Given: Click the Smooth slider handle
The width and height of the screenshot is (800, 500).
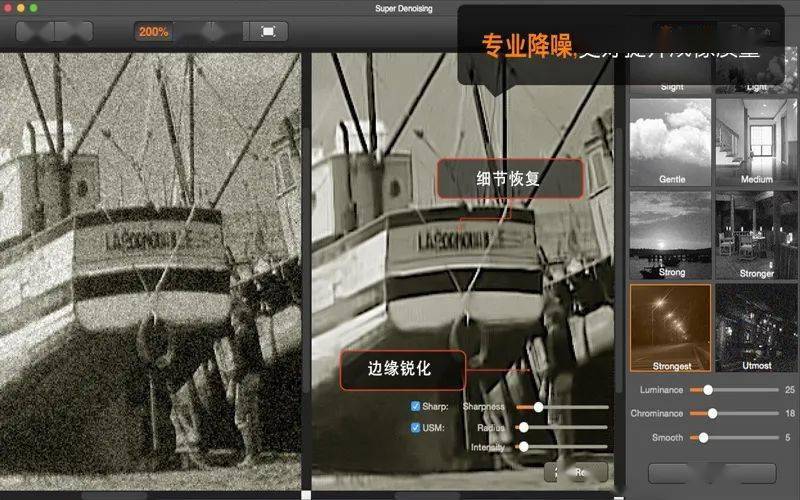Looking at the screenshot, I should [x=703, y=437].
